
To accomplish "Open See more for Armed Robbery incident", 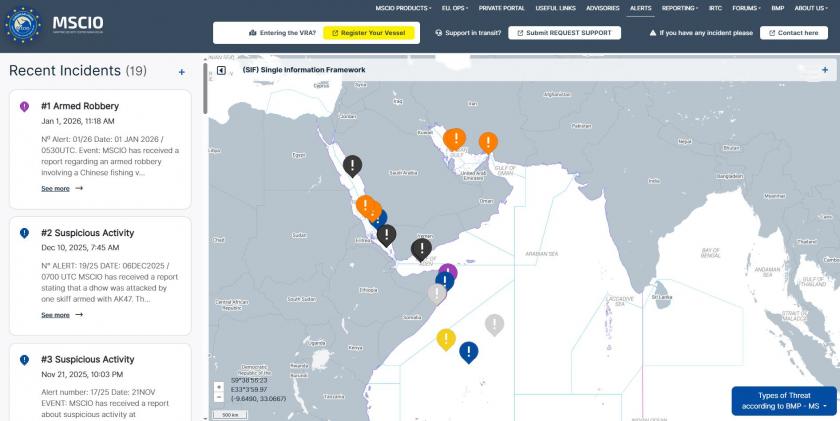I will tap(55, 189).
